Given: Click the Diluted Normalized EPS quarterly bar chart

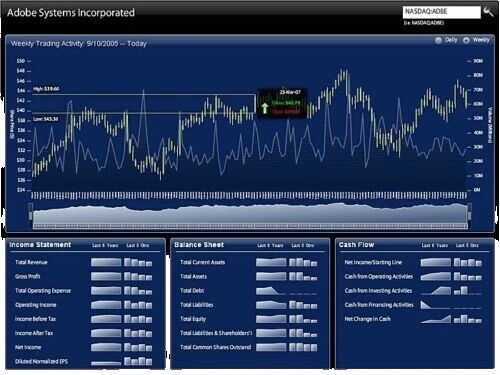Looking at the screenshot, I should click(x=138, y=361).
